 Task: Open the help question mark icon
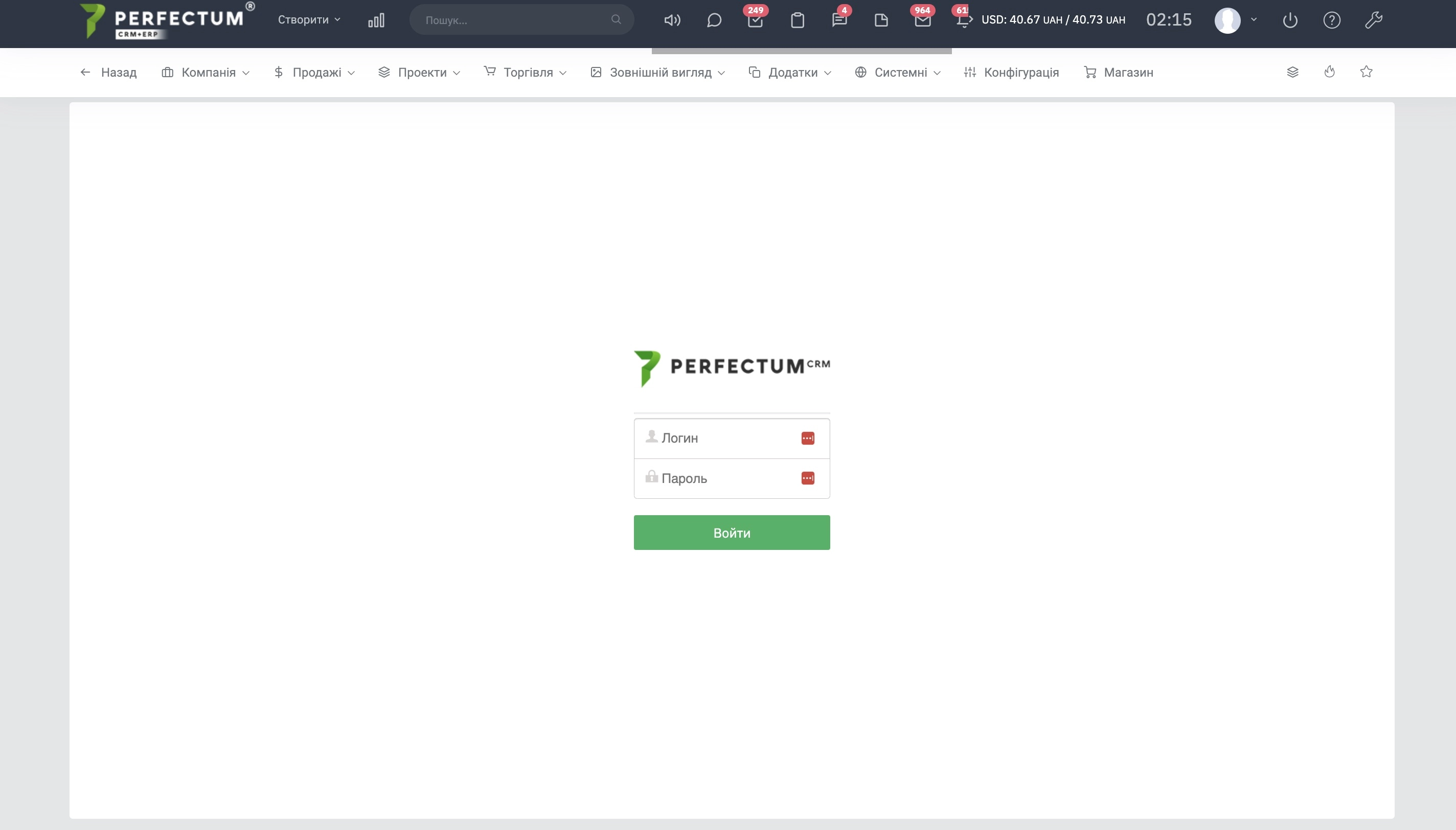click(1332, 20)
